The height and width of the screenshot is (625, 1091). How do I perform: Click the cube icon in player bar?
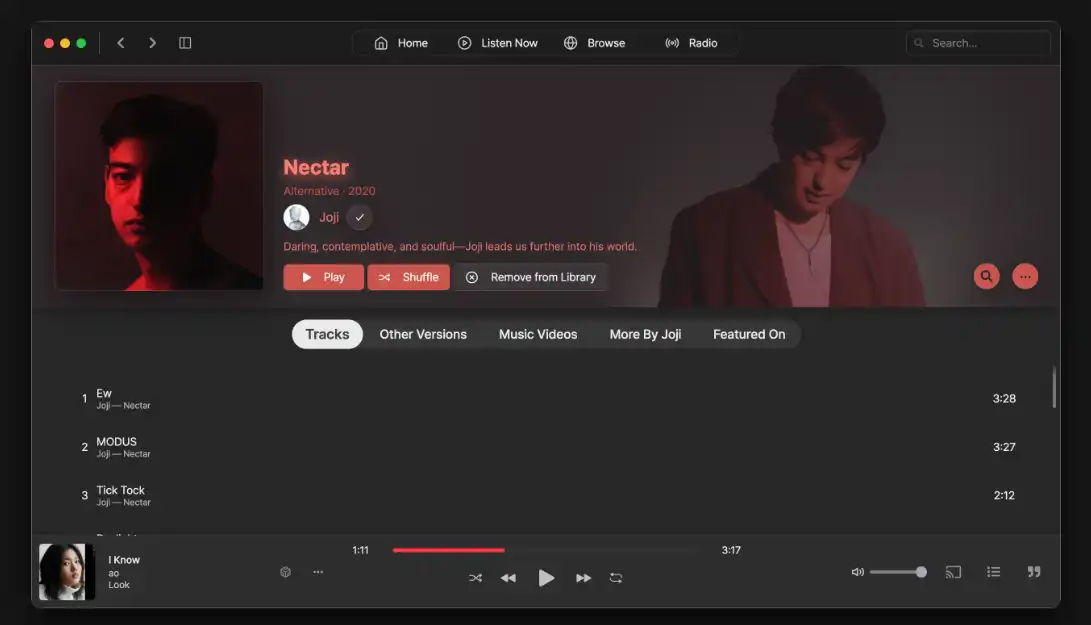(x=285, y=572)
